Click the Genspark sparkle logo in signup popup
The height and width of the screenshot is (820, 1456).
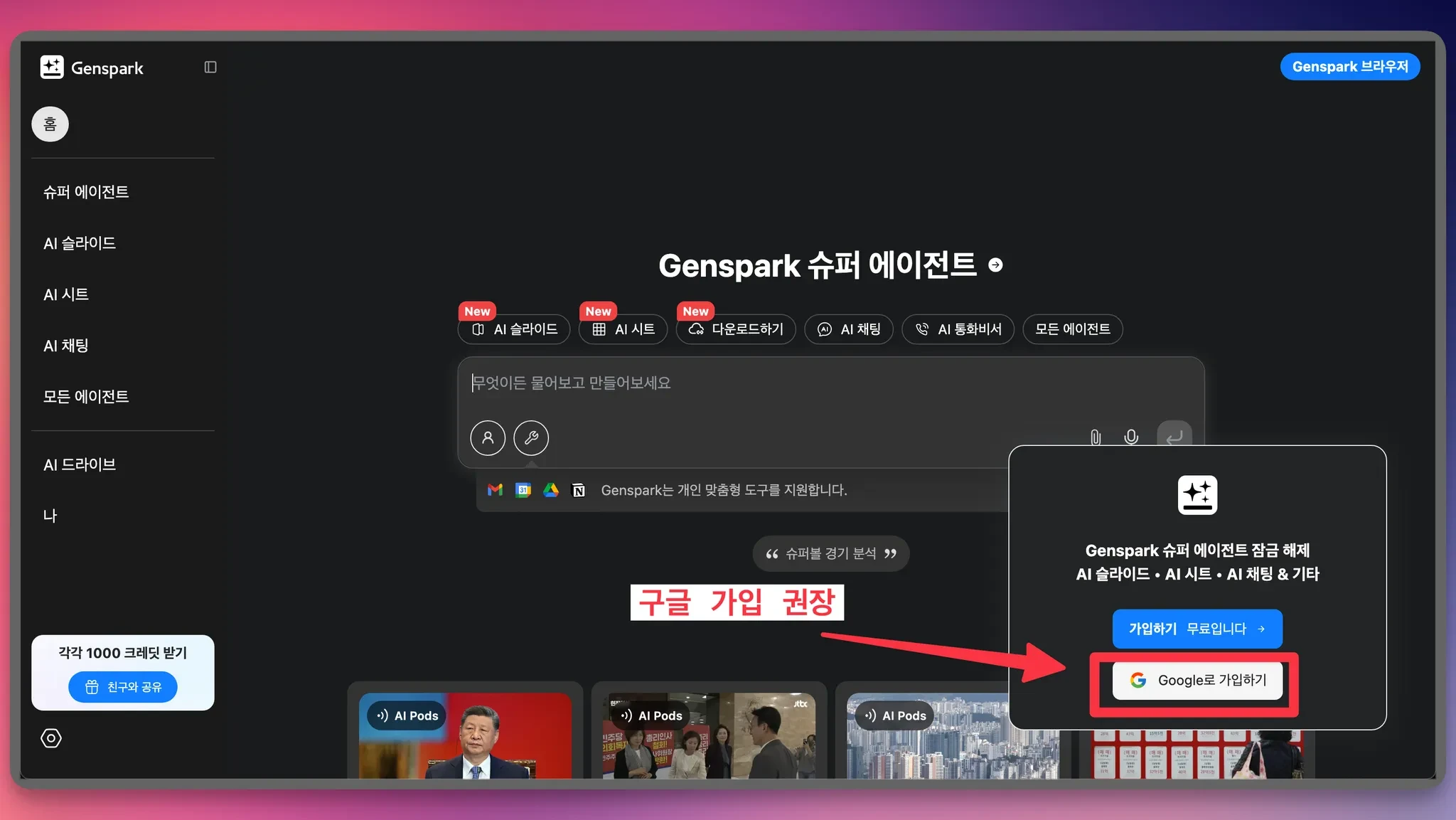[1197, 495]
